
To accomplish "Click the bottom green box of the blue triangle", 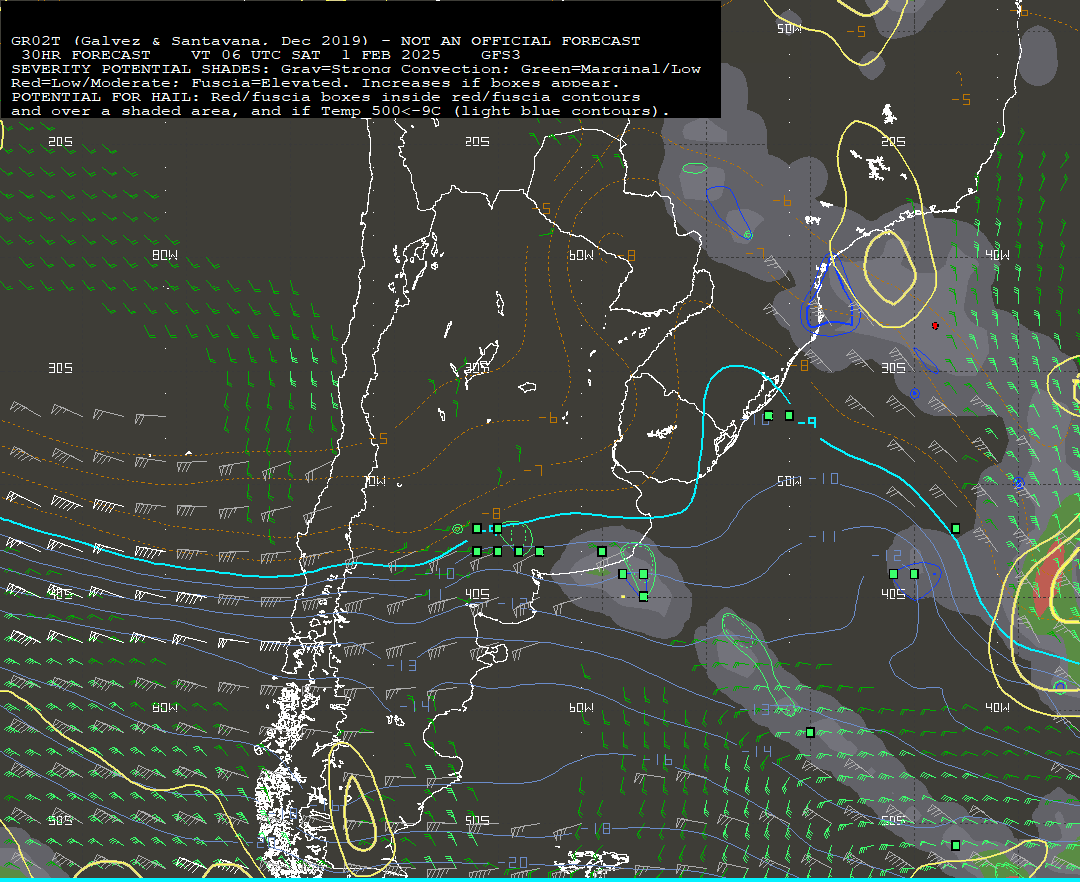I will coord(643,596).
